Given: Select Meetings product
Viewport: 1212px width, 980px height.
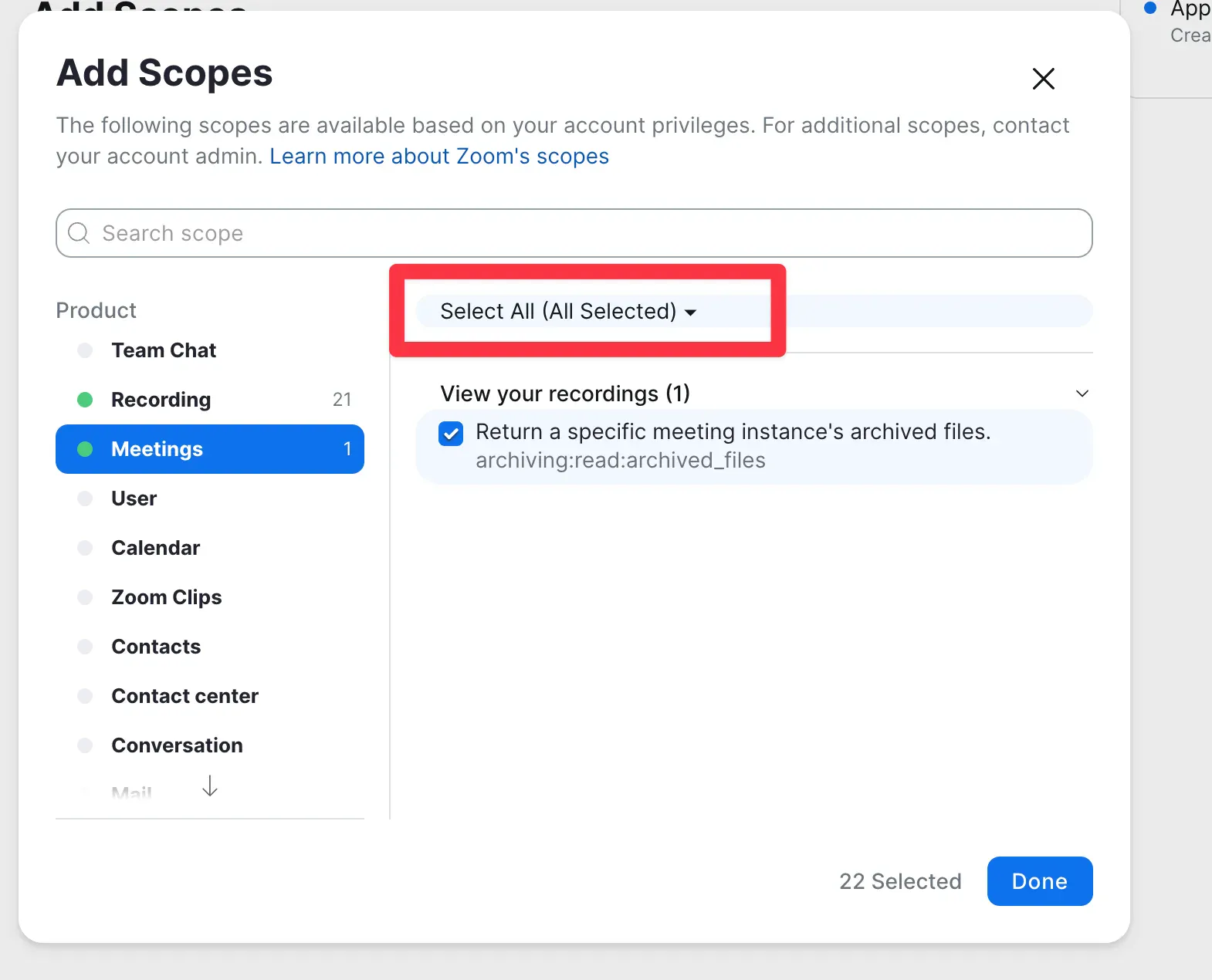Looking at the screenshot, I should point(210,449).
